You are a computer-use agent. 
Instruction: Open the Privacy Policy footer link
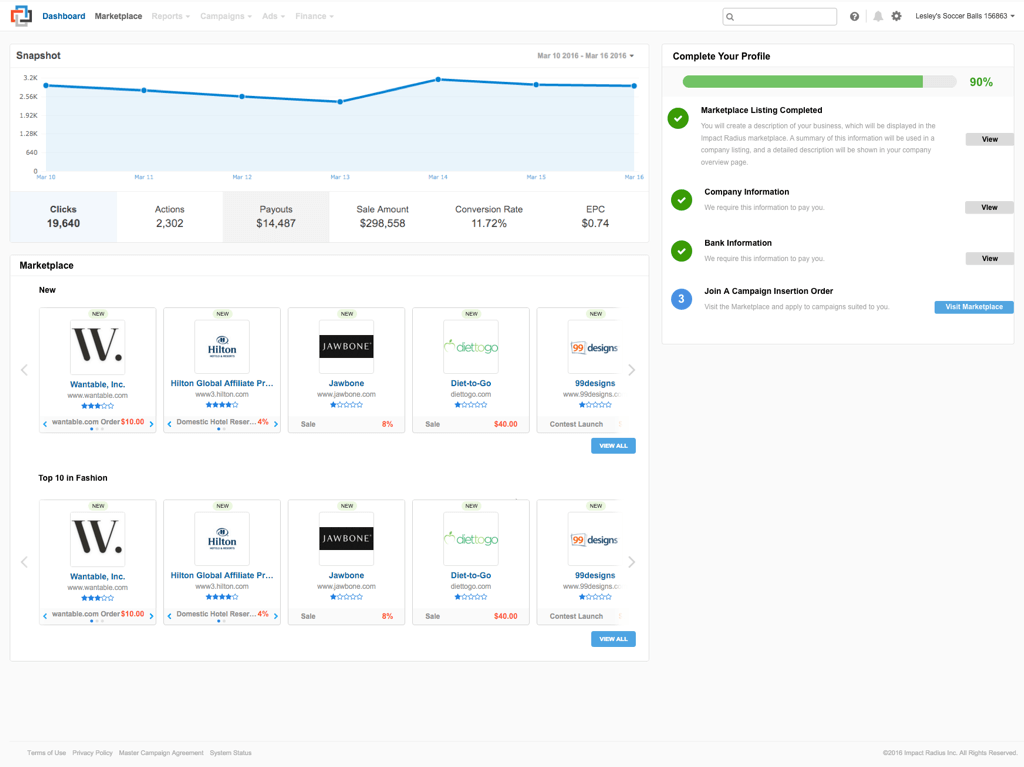click(x=92, y=753)
